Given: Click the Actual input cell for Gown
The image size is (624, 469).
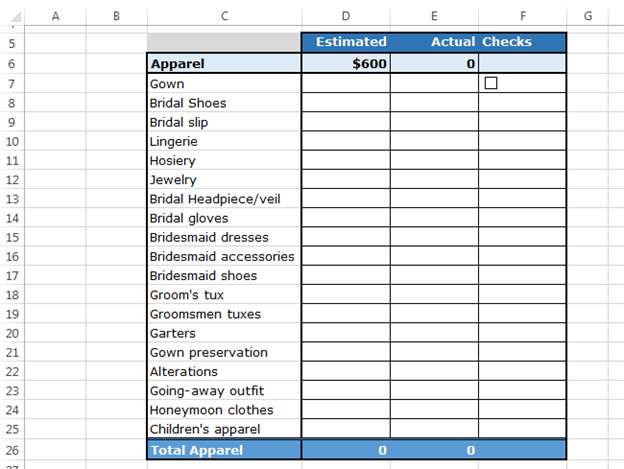Looking at the screenshot, I should point(434,84).
